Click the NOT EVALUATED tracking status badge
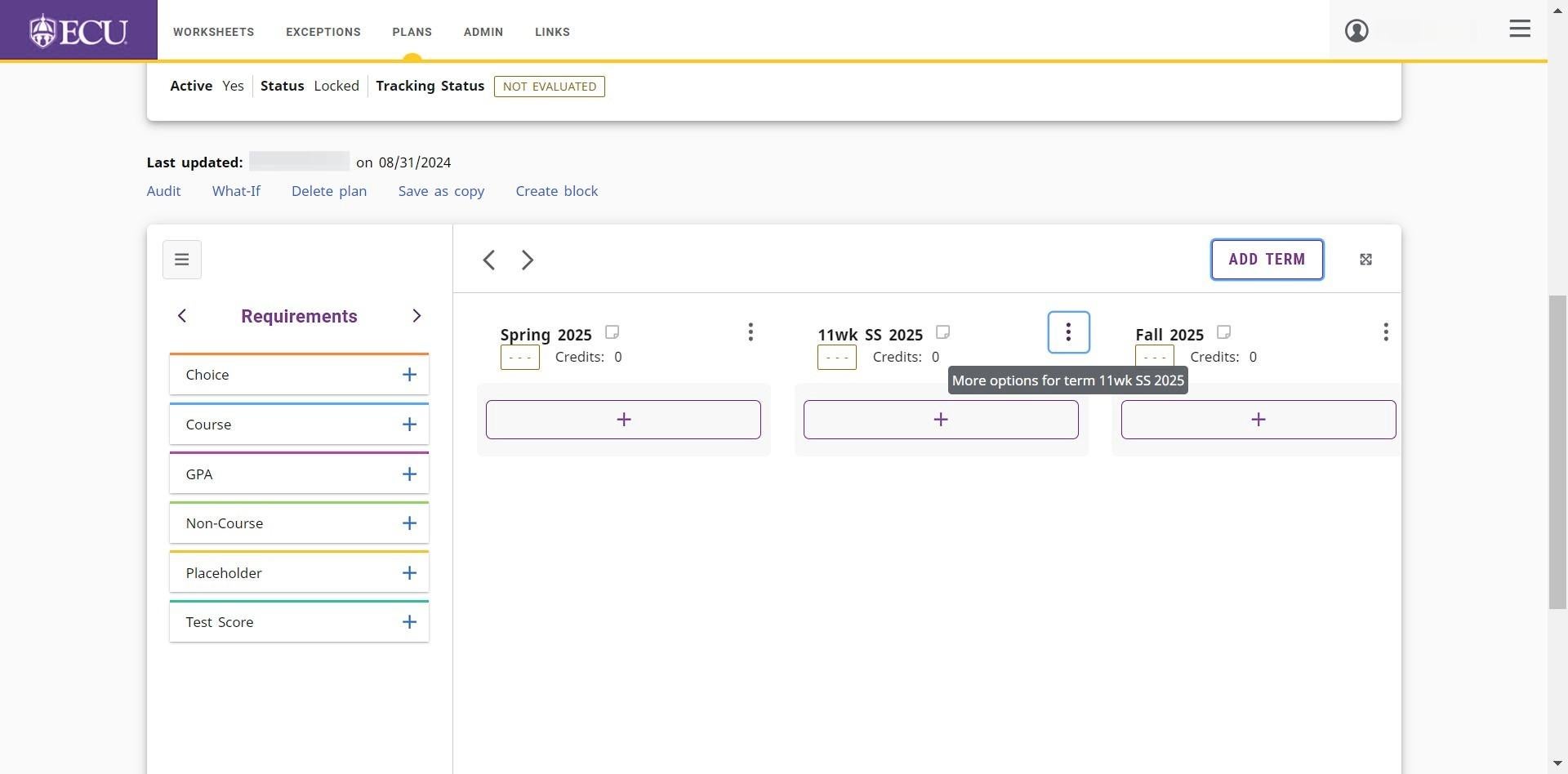Screen dimensions: 1568x774 coord(550,87)
